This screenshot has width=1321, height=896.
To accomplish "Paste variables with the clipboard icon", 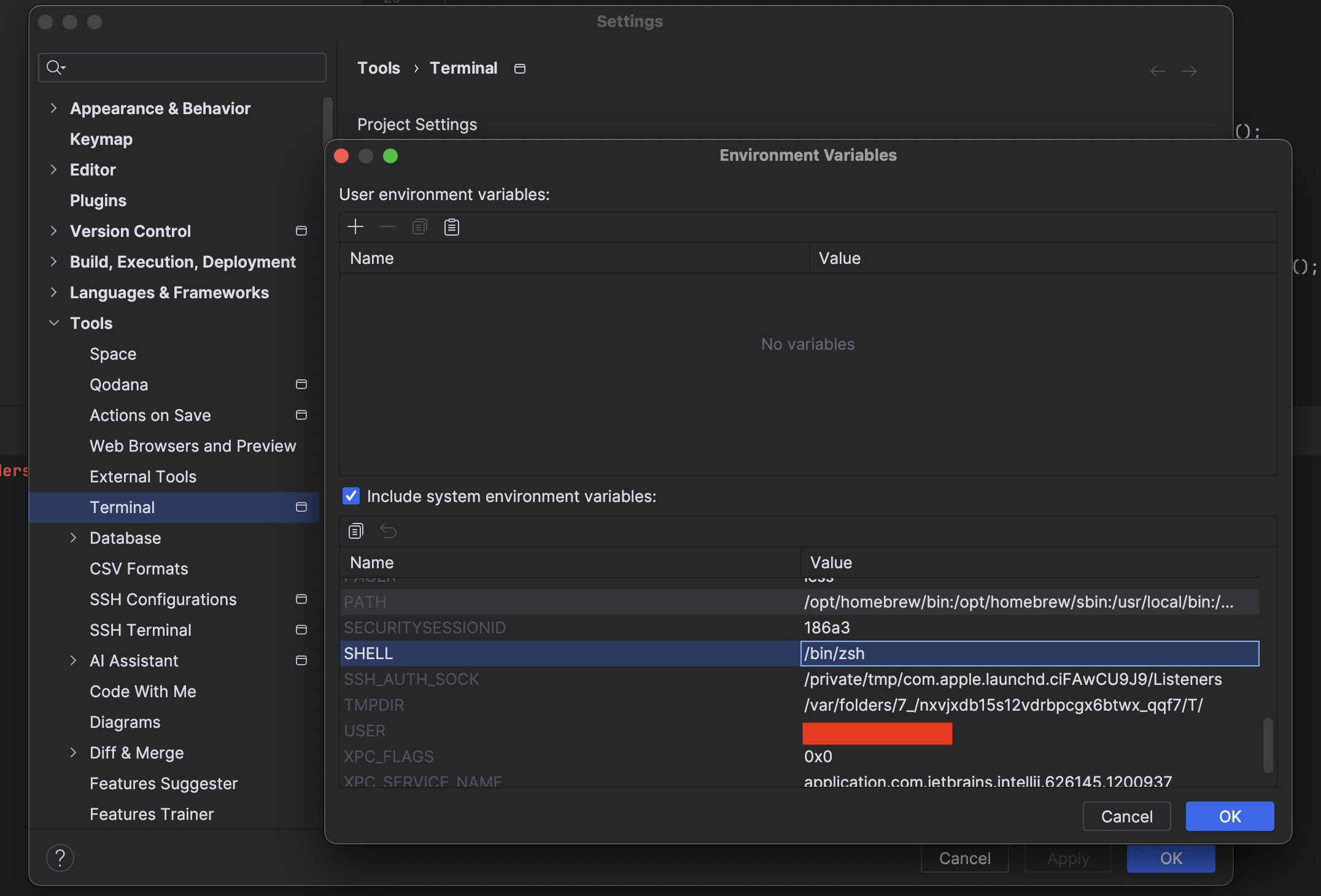I will click(451, 227).
